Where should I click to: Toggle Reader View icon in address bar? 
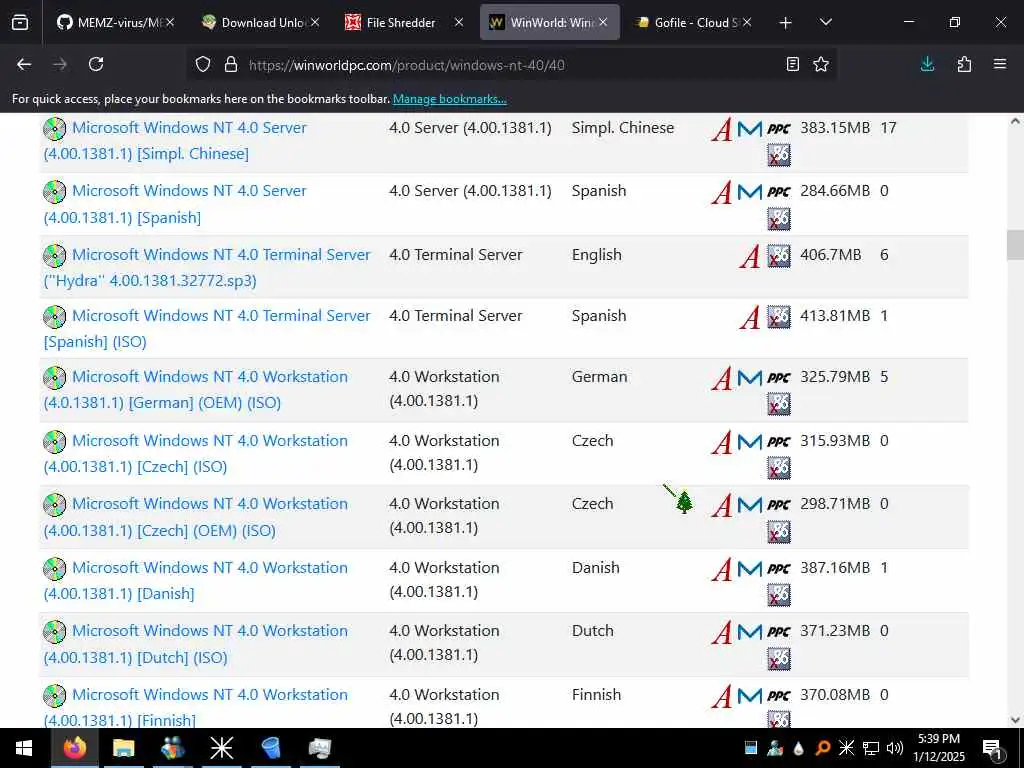click(792, 64)
